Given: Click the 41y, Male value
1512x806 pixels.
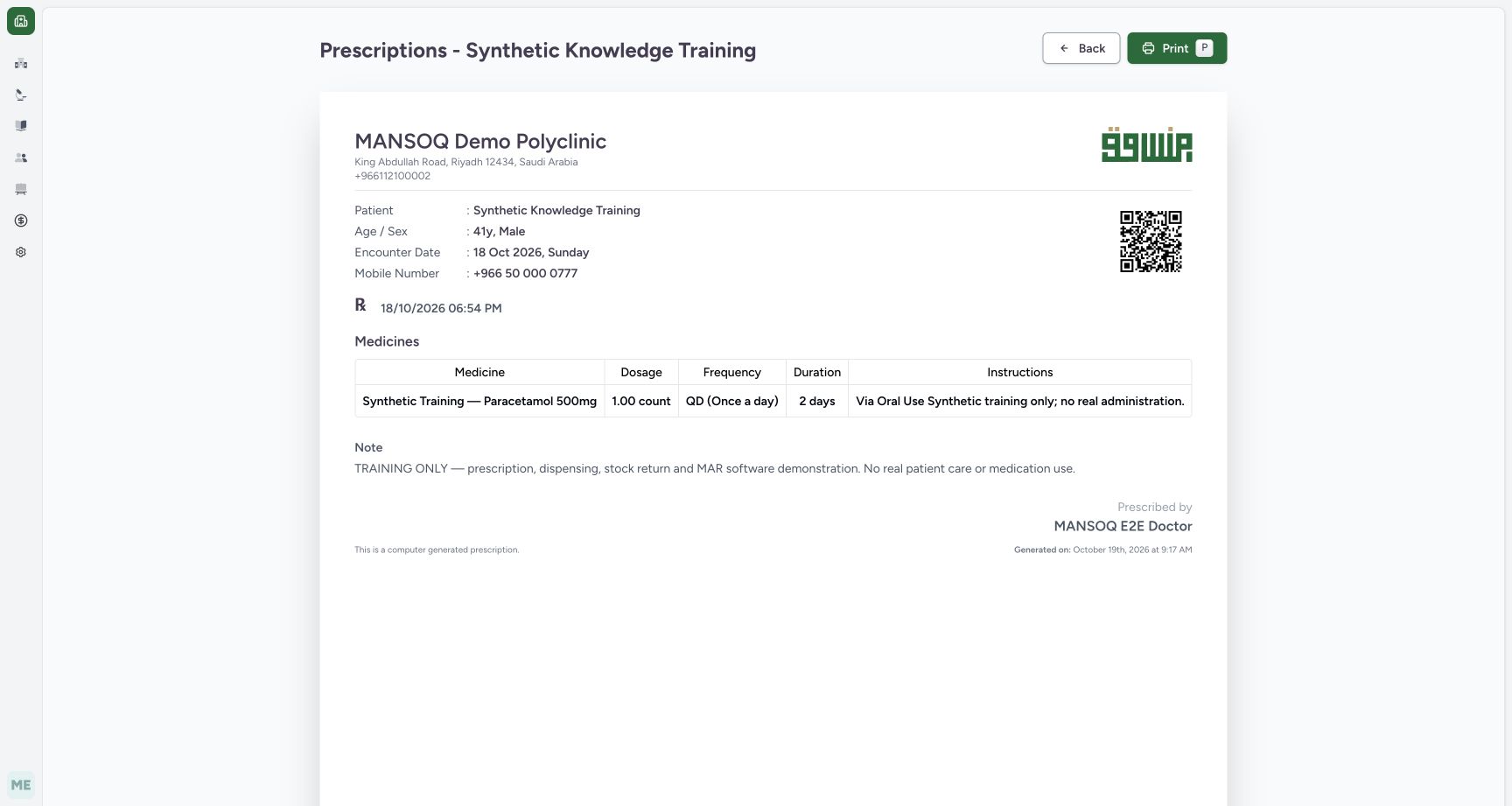Looking at the screenshot, I should point(499,231).
